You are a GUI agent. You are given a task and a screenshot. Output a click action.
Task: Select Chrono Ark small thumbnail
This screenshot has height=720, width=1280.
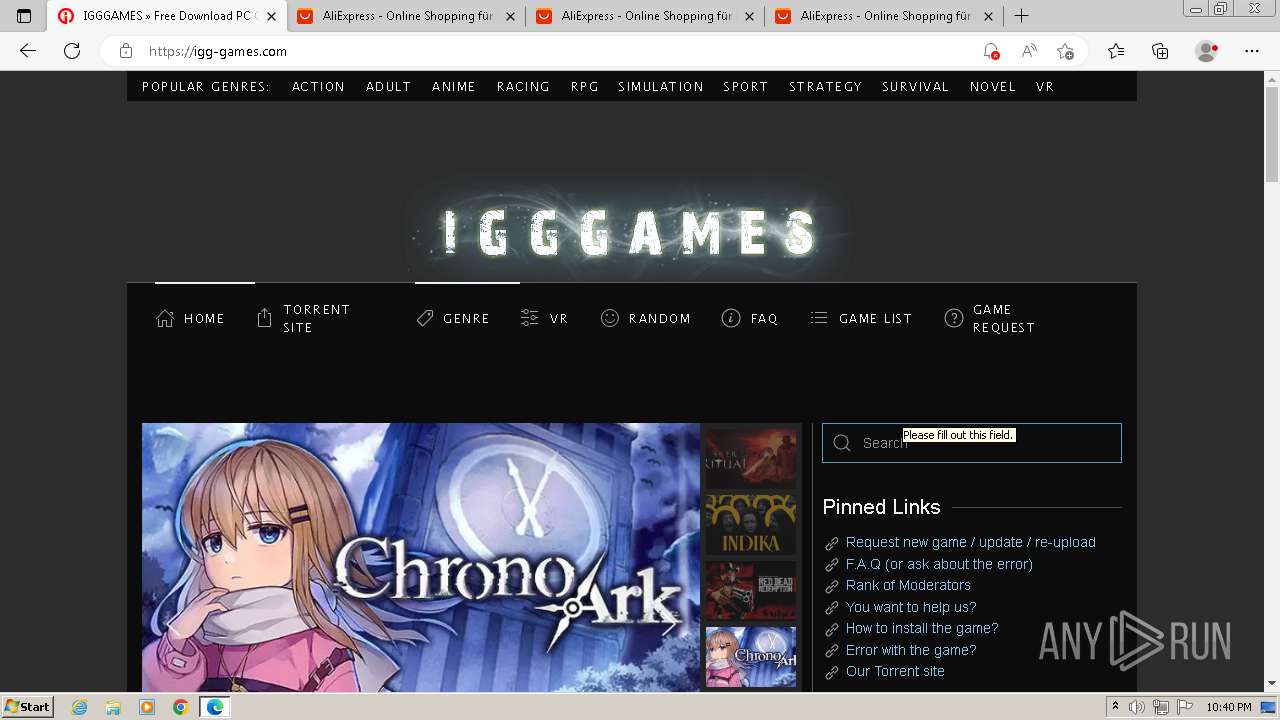[751, 657]
